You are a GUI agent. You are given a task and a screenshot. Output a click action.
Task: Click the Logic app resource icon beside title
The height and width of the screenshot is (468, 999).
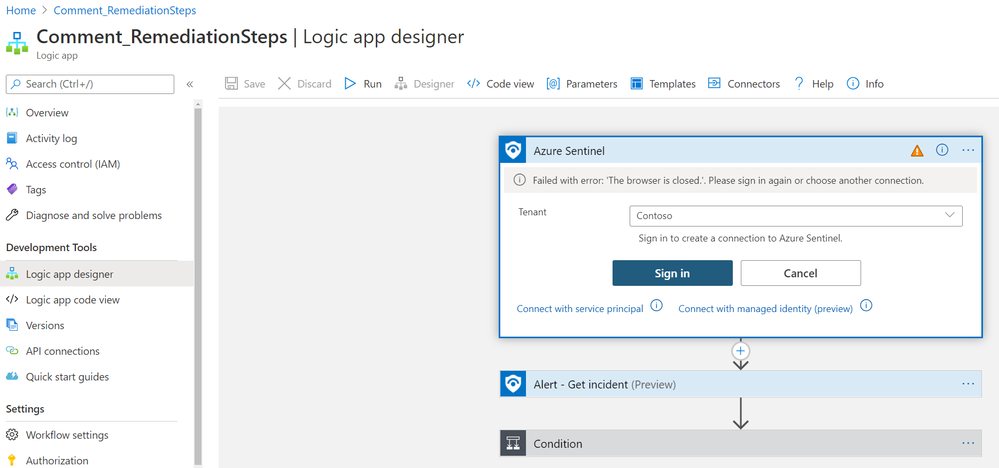pos(17,43)
